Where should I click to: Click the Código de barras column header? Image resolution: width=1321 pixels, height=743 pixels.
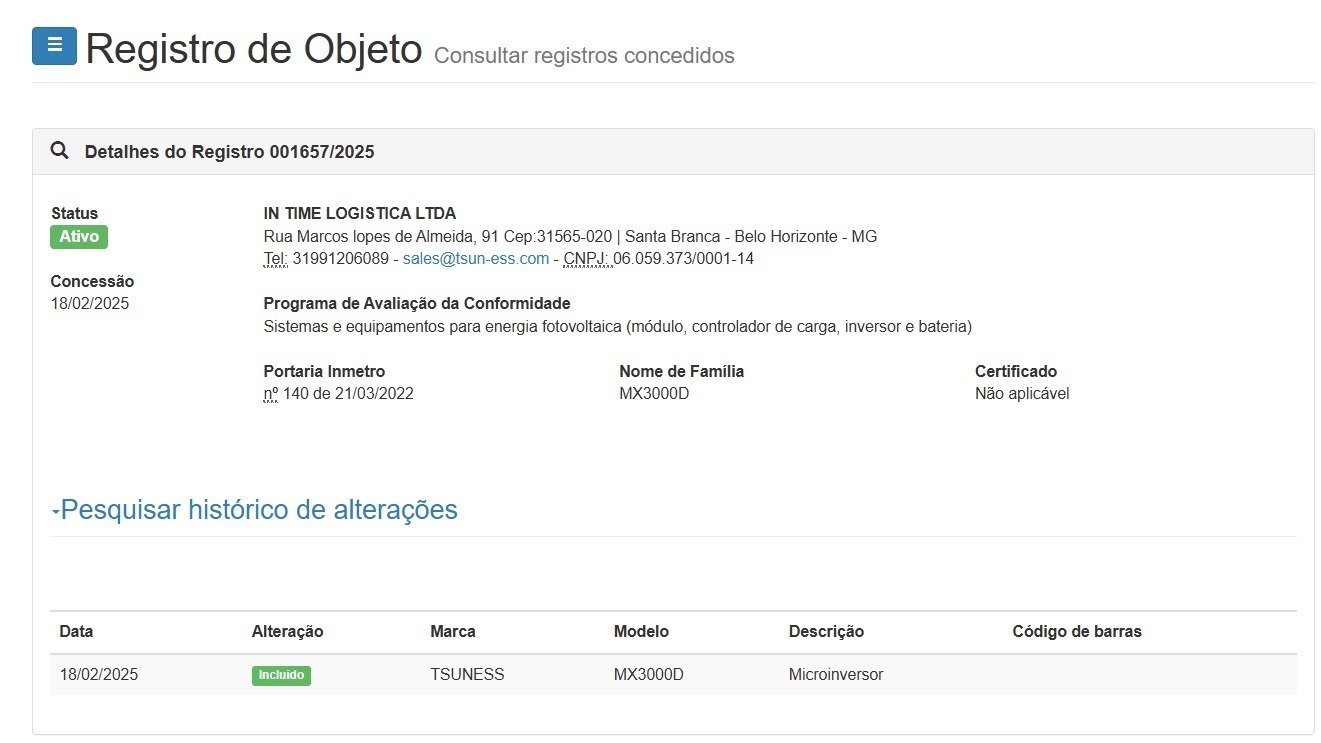(x=1076, y=632)
